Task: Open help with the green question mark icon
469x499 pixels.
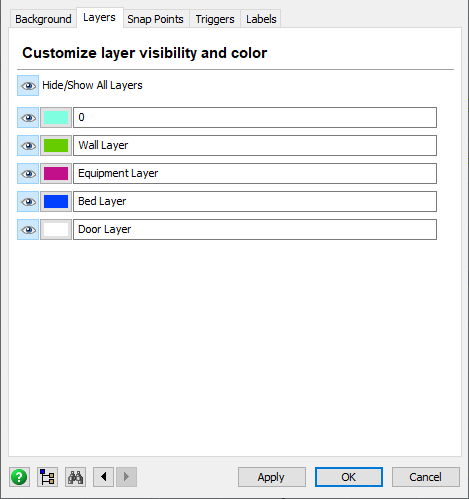Action: (x=19, y=477)
